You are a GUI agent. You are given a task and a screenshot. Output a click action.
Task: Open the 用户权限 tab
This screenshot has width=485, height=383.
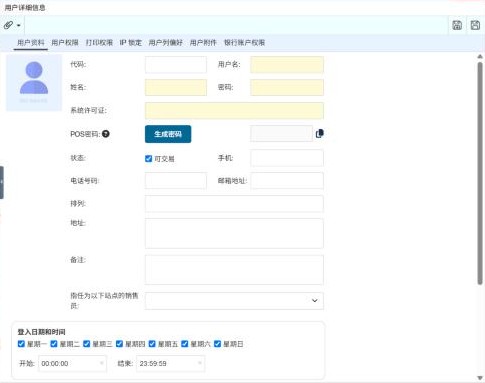click(x=65, y=43)
